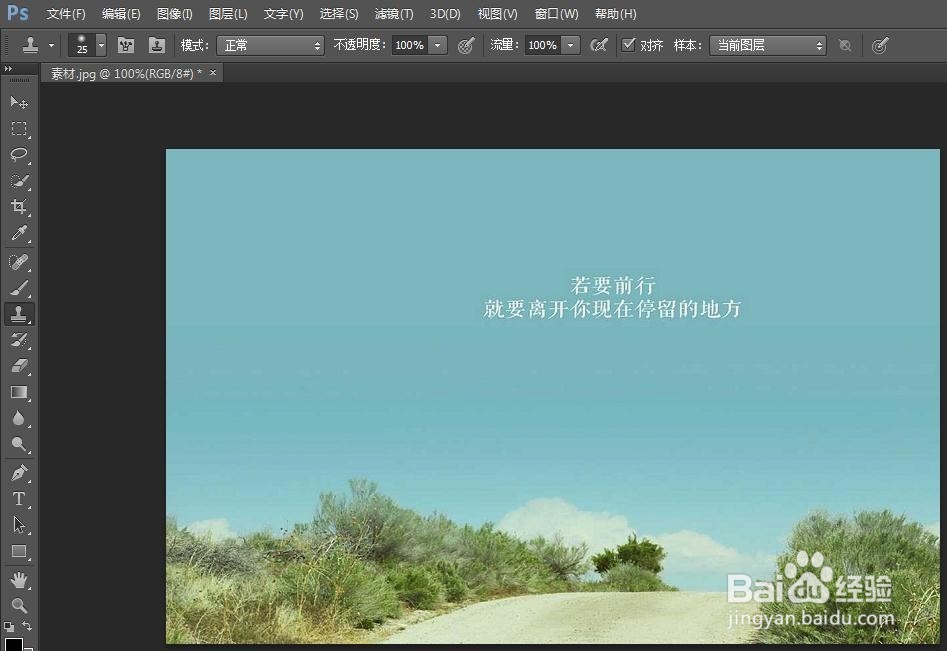This screenshot has height=651, width=947.
Task: Activate the Gradient tool
Action: click(19, 392)
